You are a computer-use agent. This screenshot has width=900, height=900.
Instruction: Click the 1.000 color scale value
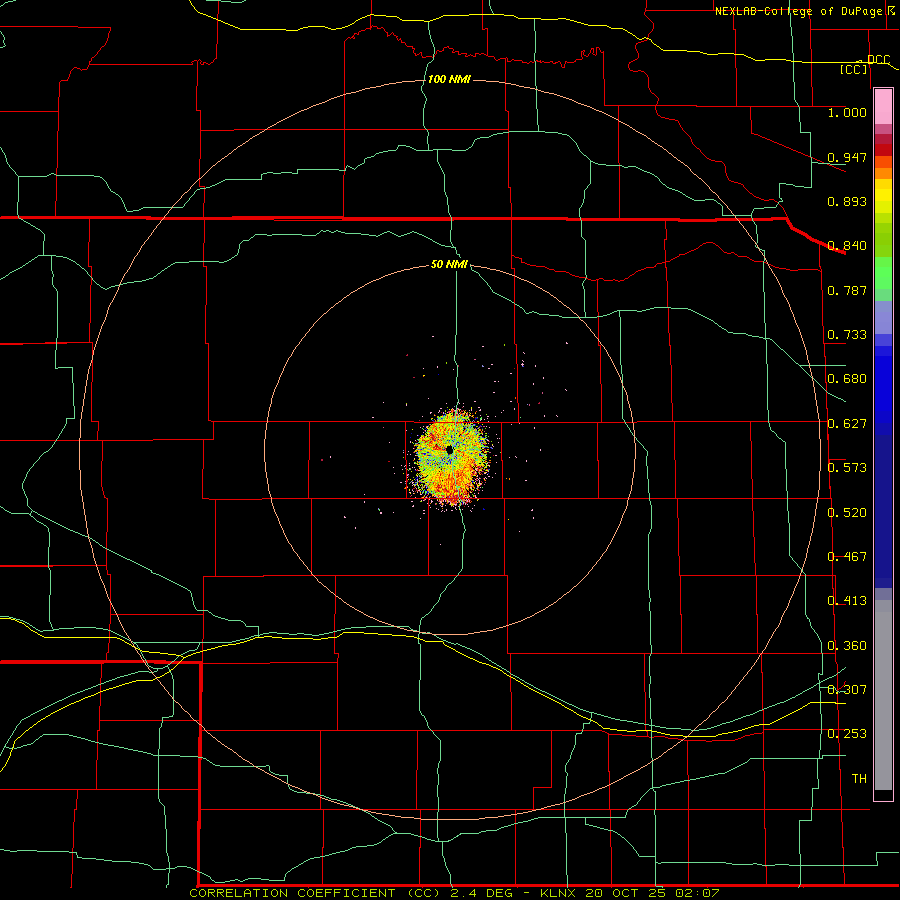pyautogui.click(x=847, y=112)
